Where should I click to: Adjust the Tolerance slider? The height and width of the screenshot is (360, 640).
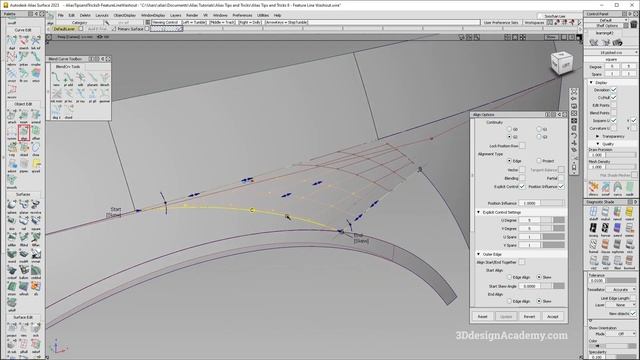click(621, 280)
